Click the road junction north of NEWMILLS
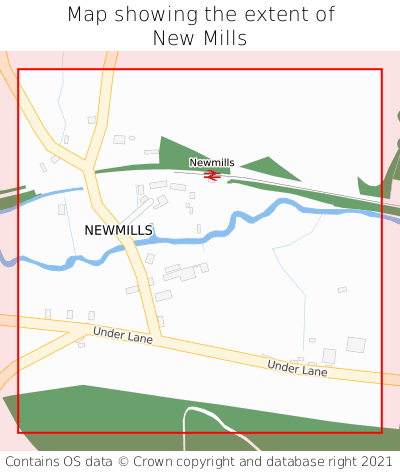This screenshot has width=400, height=472. (x=86, y=164)
